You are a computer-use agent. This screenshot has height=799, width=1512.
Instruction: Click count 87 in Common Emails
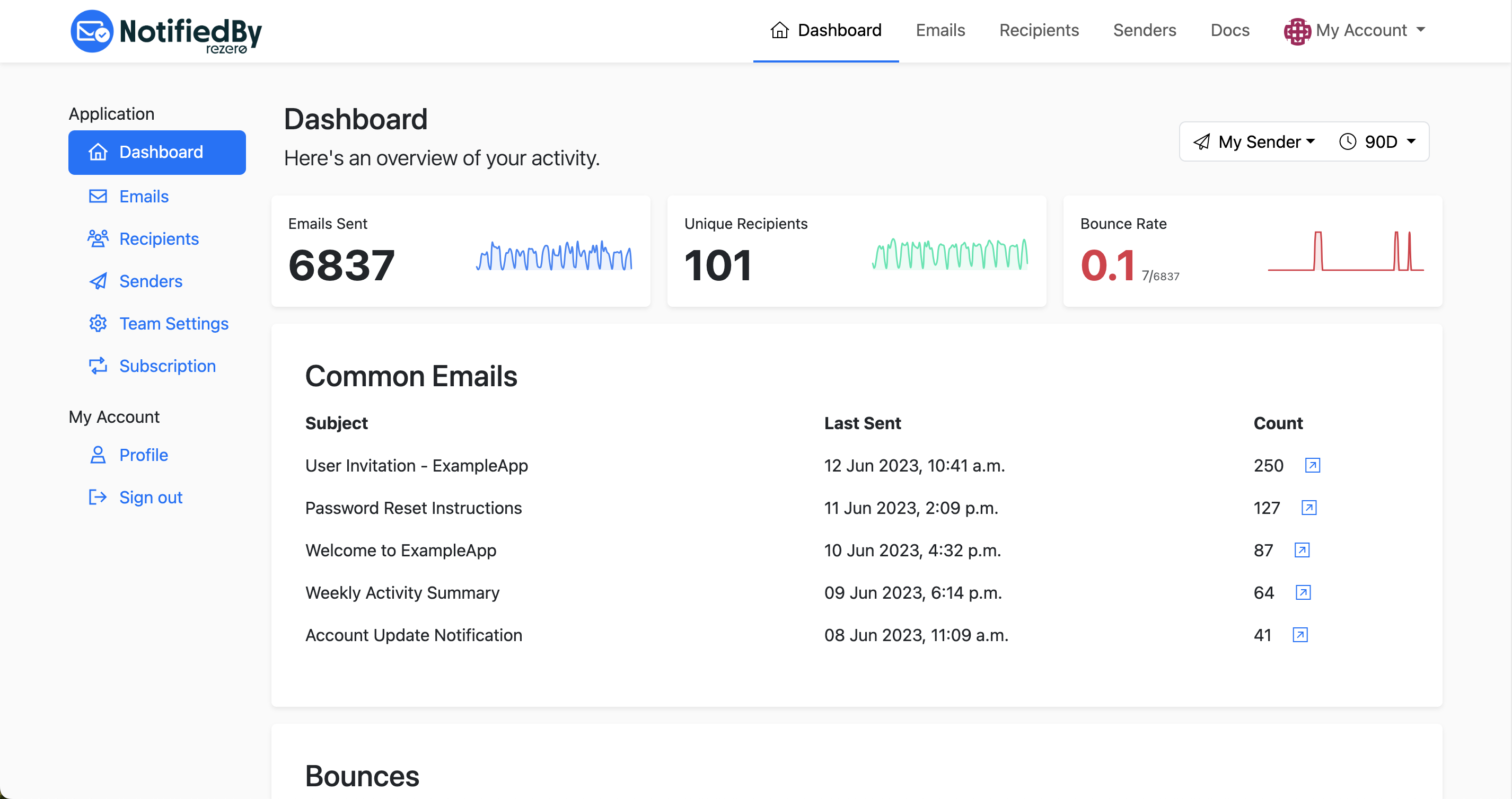pyautogui.click(x=1263, y=549)
